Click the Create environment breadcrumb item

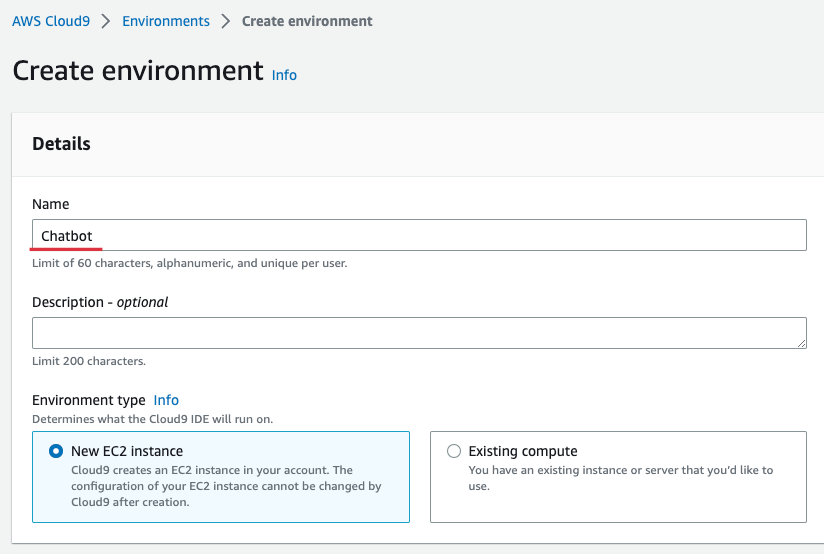point(307,21)
